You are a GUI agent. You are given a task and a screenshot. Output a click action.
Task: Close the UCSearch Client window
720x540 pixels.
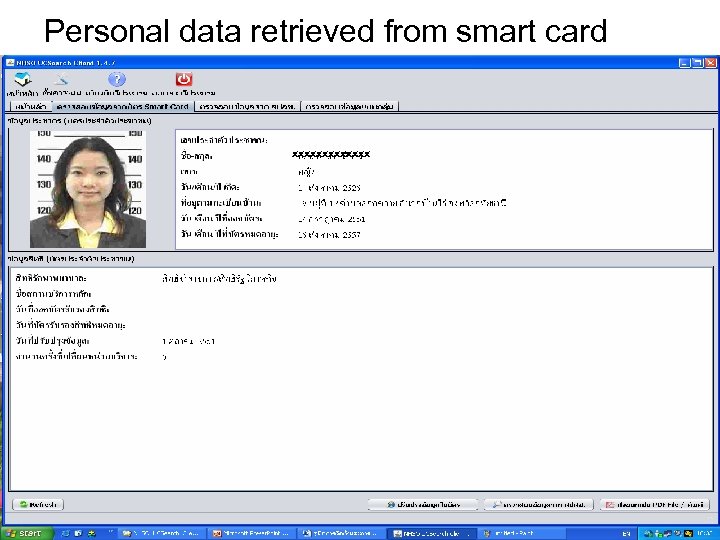tap(710, 63)
